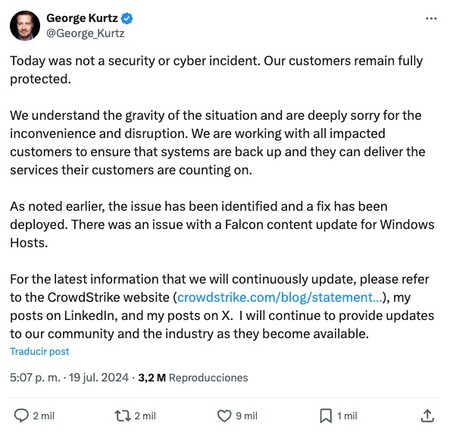Click the tweet's first paragraph text
This screenshot has height=433, width=450.
pos(216,70)
